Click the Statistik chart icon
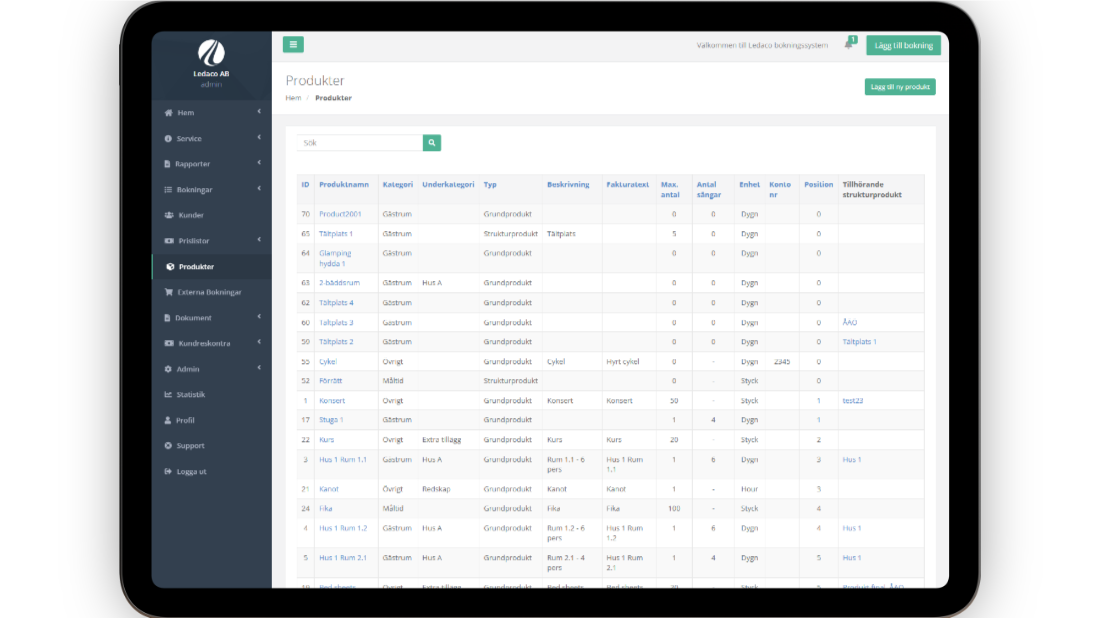Screen dimensions: 1100x618 click(169, 395)
